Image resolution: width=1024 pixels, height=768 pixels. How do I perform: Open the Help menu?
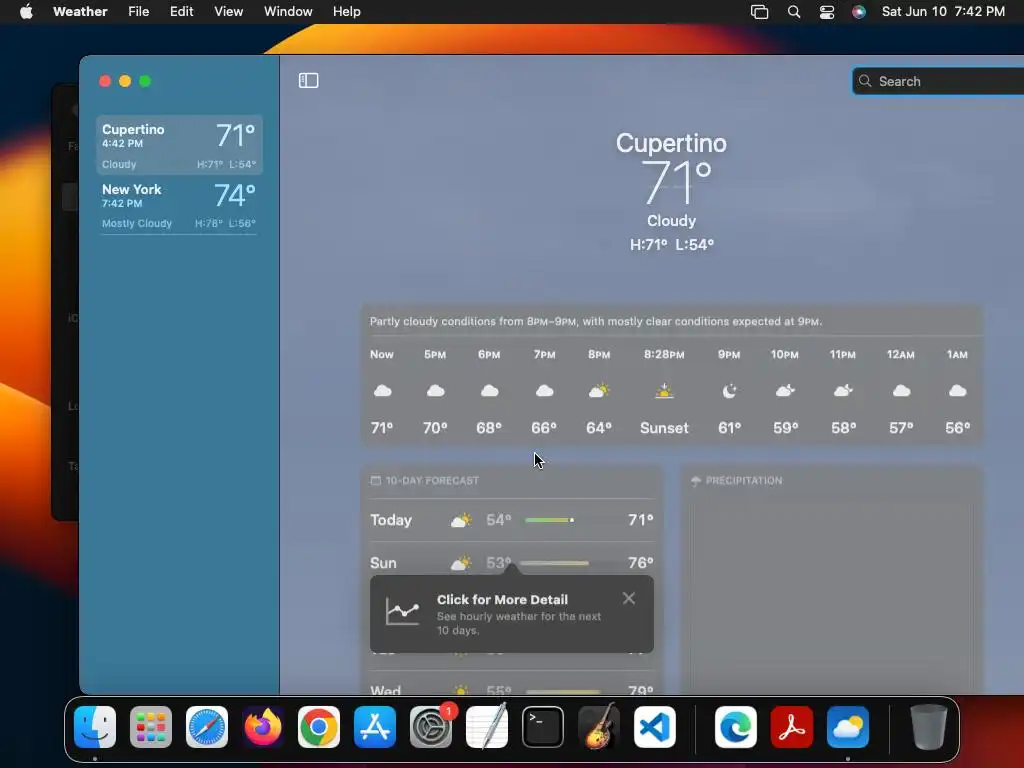(x=346, y=12)
